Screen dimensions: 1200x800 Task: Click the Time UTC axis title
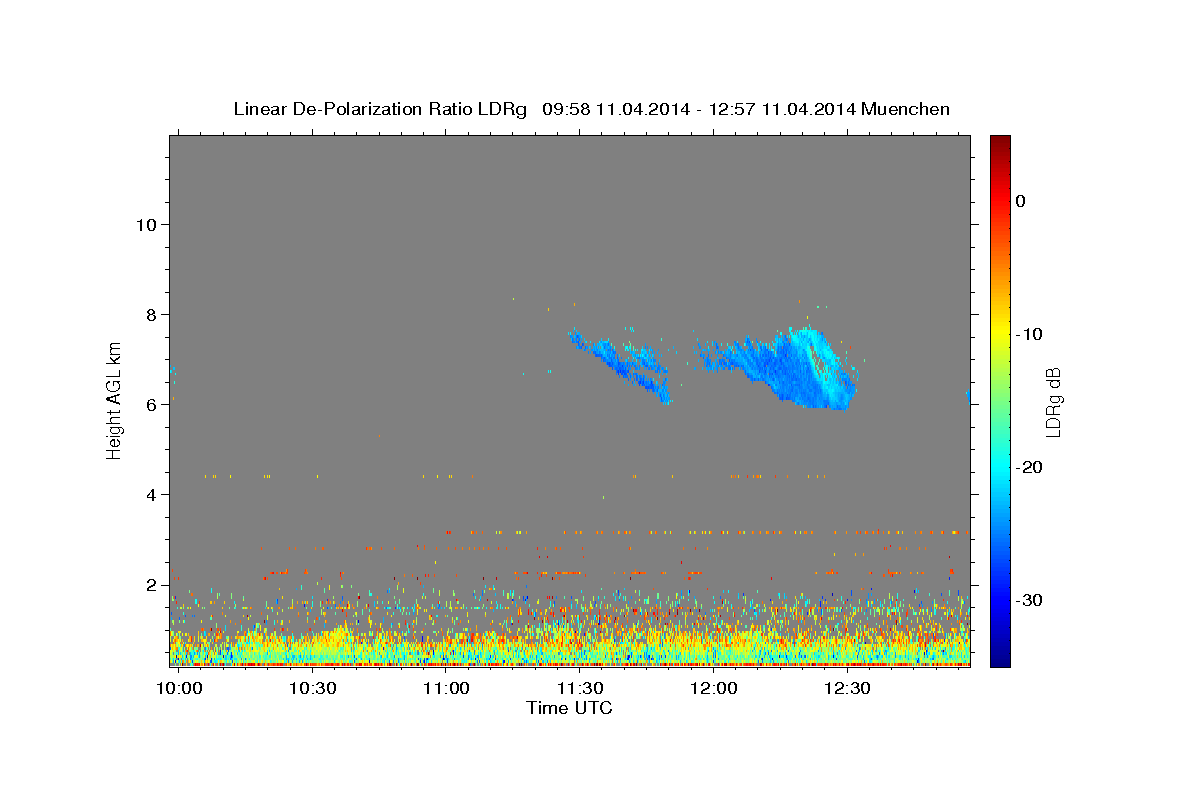pyautogui.click(x=569, y=708)
